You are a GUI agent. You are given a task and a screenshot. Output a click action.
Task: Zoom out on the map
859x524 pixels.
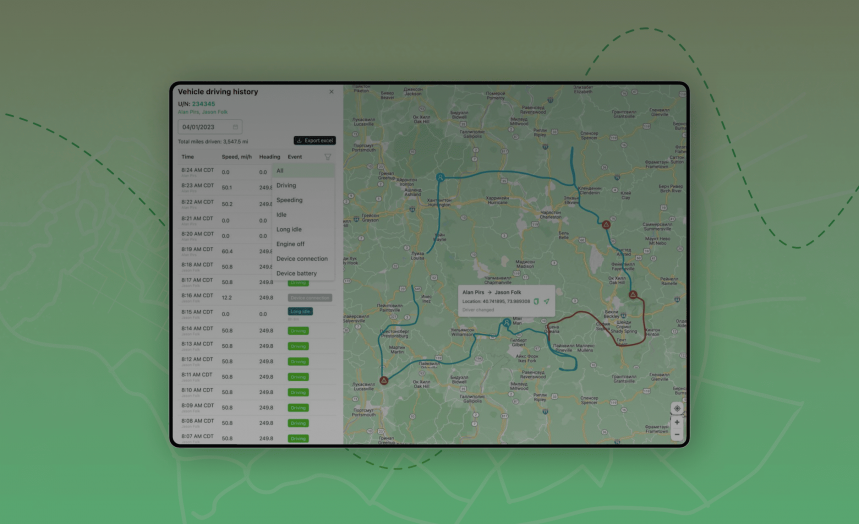tap(677, 435)
